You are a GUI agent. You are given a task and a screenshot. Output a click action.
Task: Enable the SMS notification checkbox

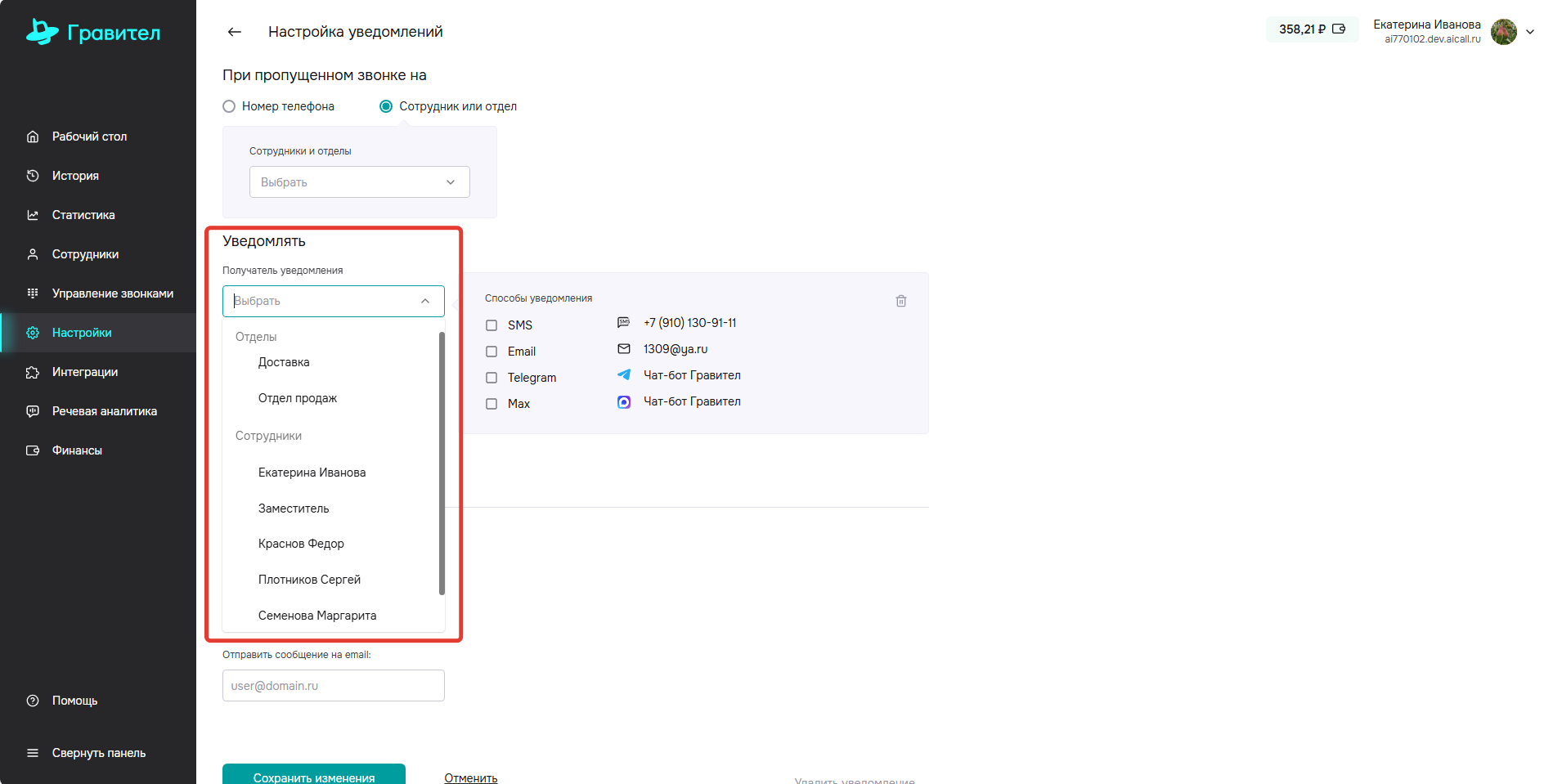click(491, 325)
